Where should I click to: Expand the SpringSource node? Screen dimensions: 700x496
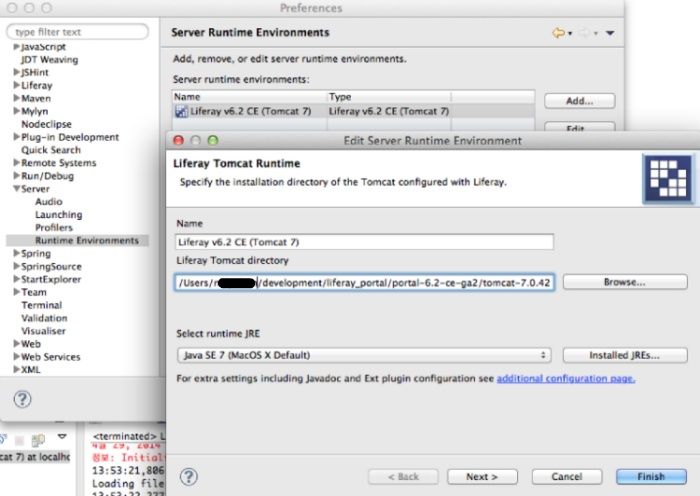pos(17,266)
